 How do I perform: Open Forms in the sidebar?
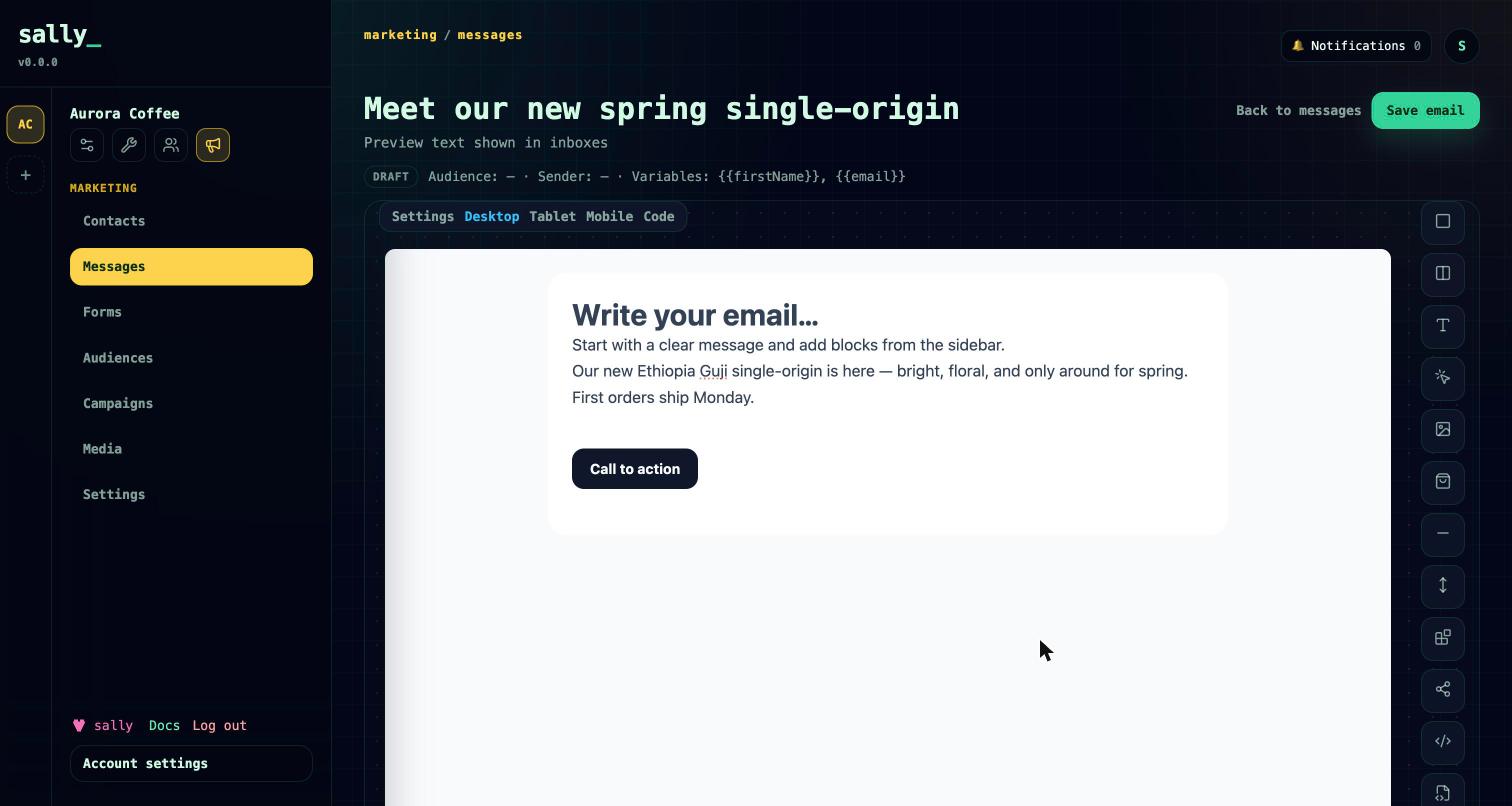(191, 312)
